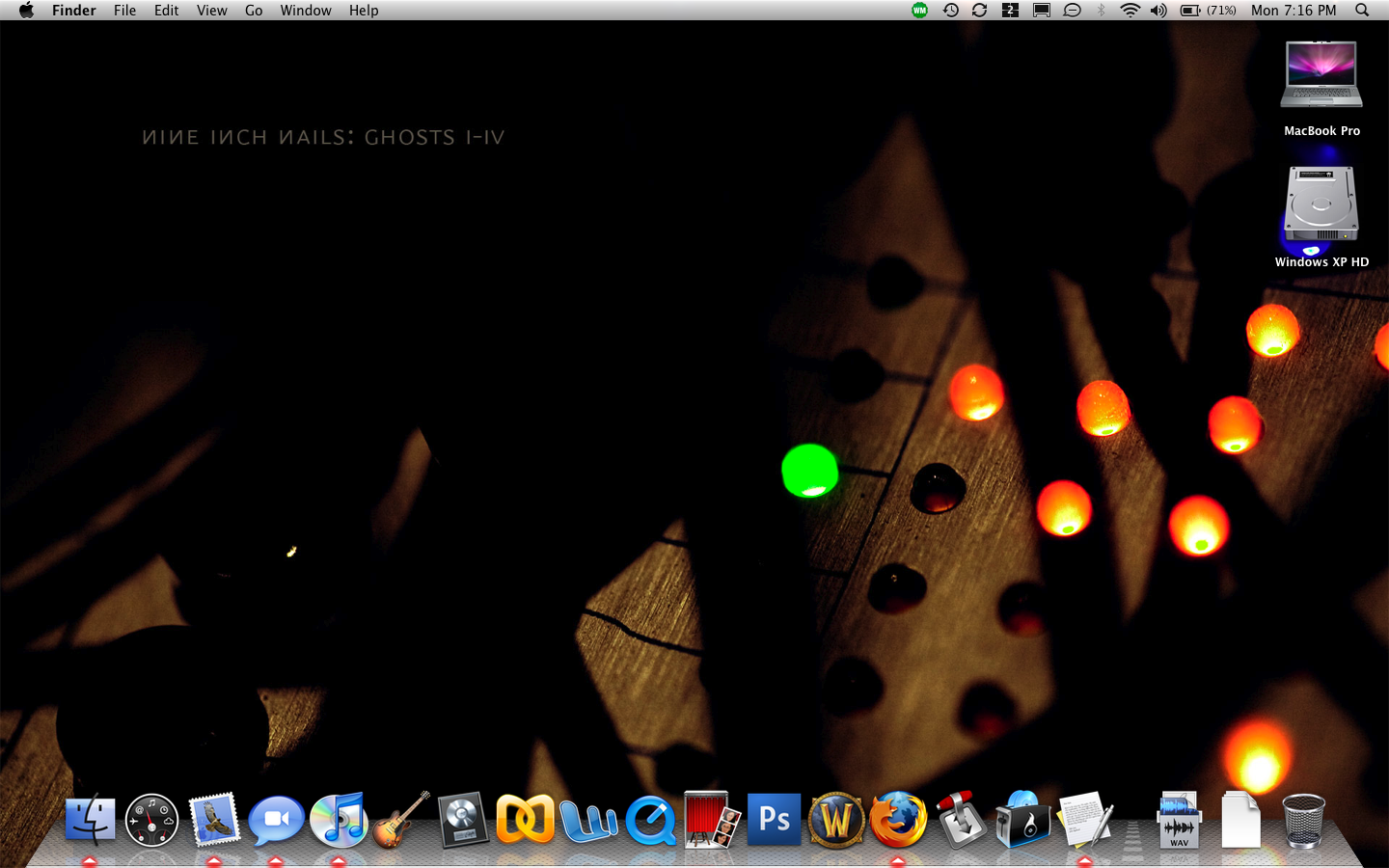The width and height of the screenshot is (1389, 868).
Task: Open the View menu
Action: tap(211, 11)
